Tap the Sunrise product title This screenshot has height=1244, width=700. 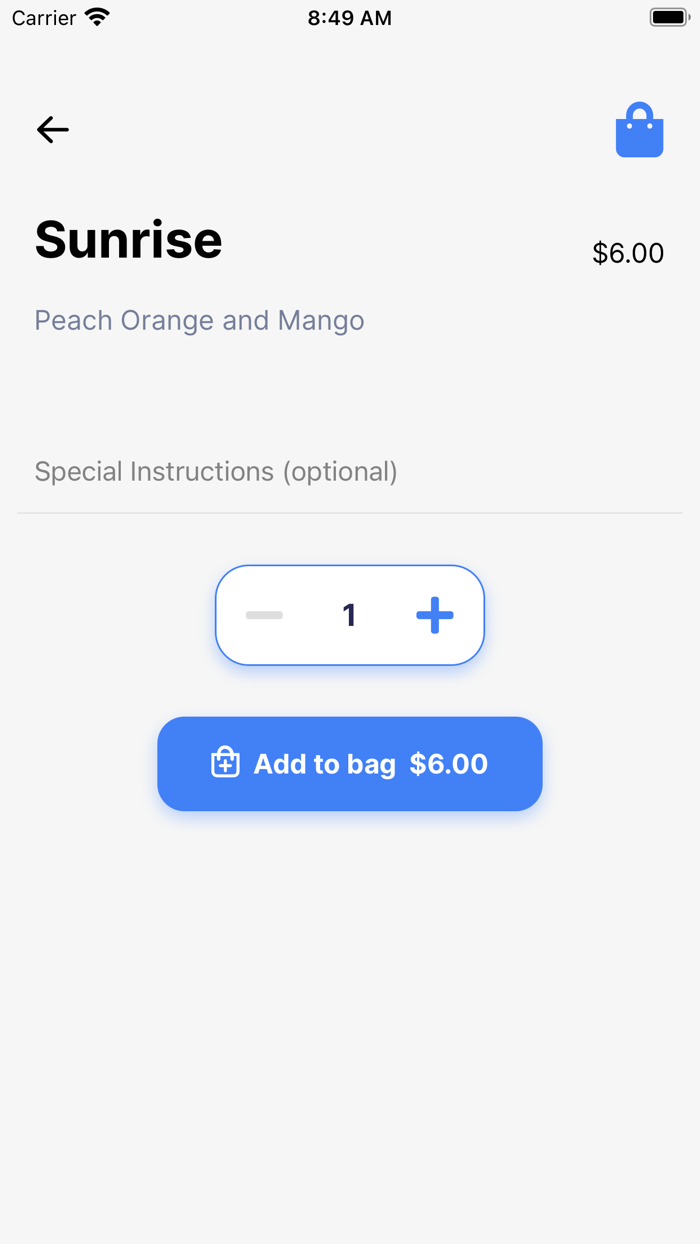pyautogui.click(x=129, y=240)
